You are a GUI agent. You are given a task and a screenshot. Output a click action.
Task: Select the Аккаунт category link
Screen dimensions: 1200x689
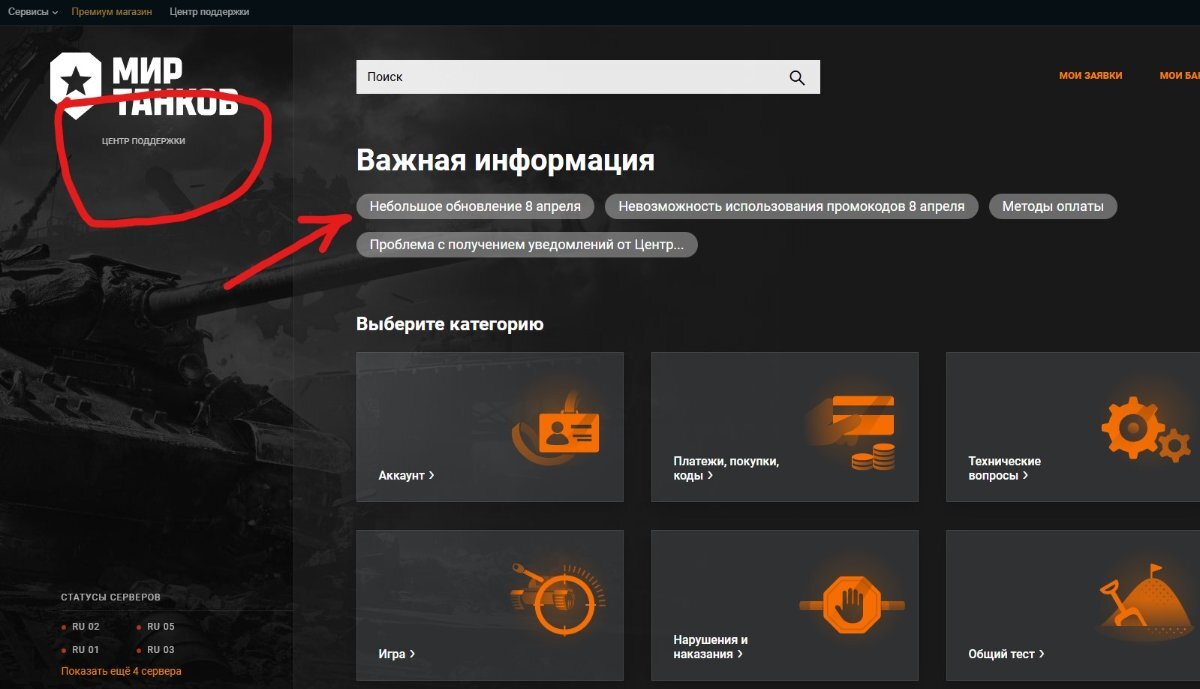406,475
